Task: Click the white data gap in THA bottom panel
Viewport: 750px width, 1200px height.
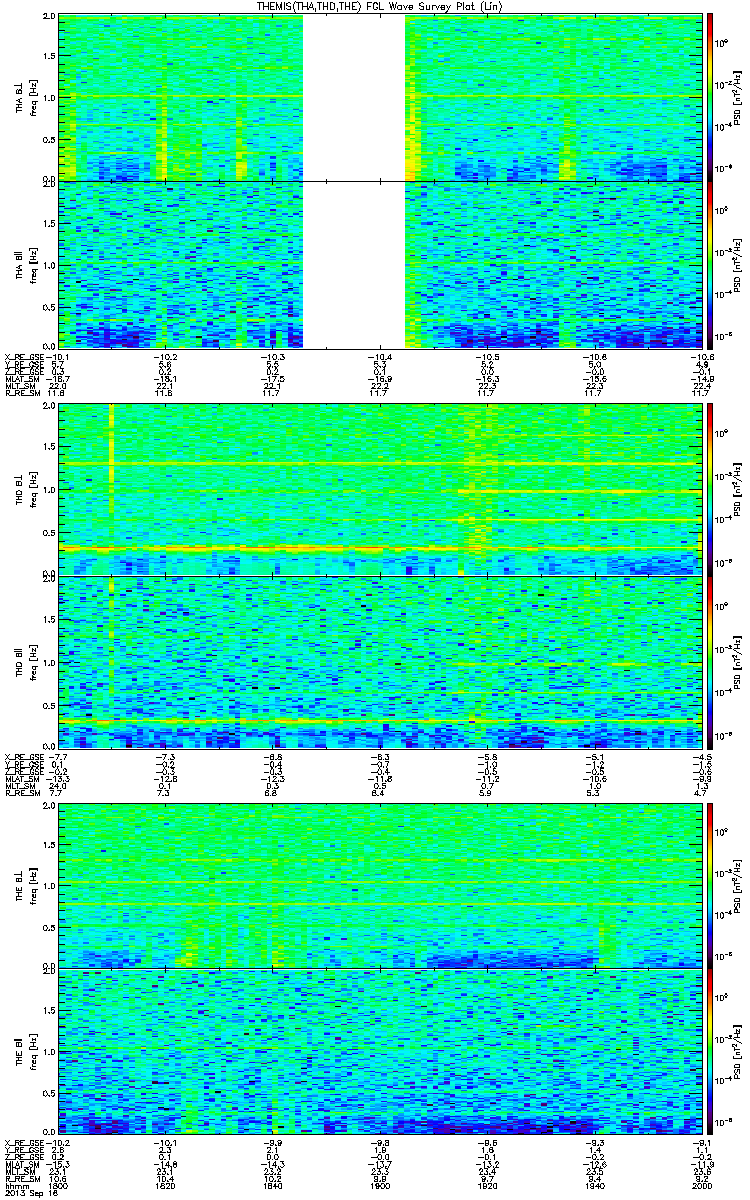Action: point(354,264)
